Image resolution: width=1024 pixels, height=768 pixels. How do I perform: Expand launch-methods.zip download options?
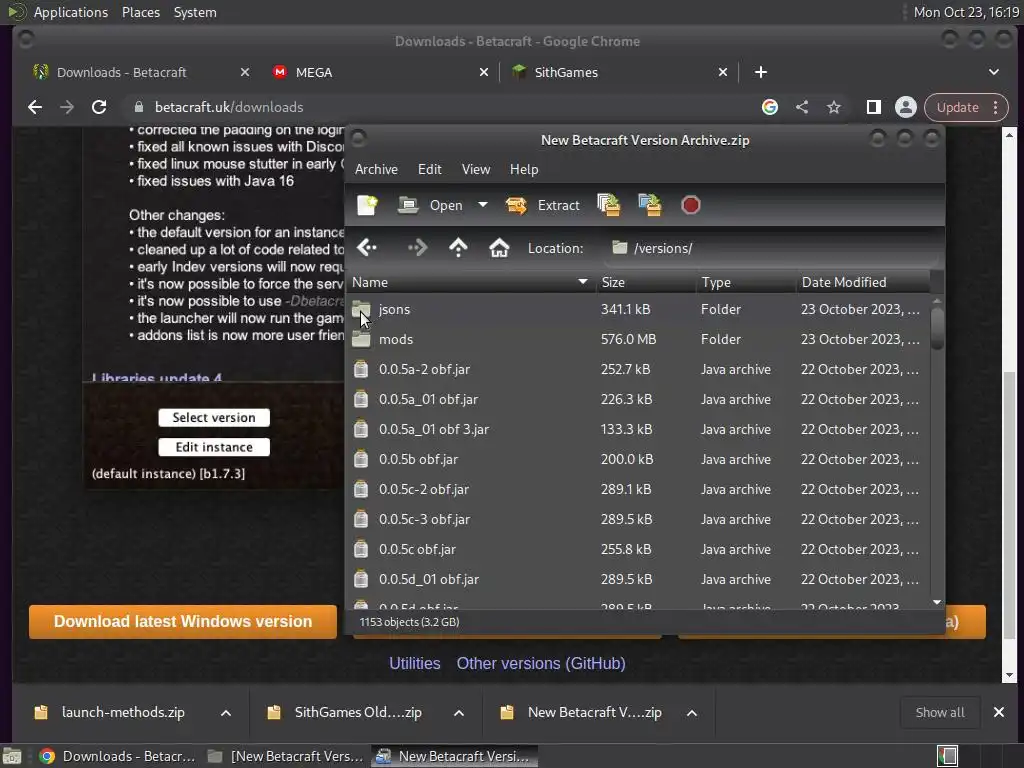pos(226,712)
